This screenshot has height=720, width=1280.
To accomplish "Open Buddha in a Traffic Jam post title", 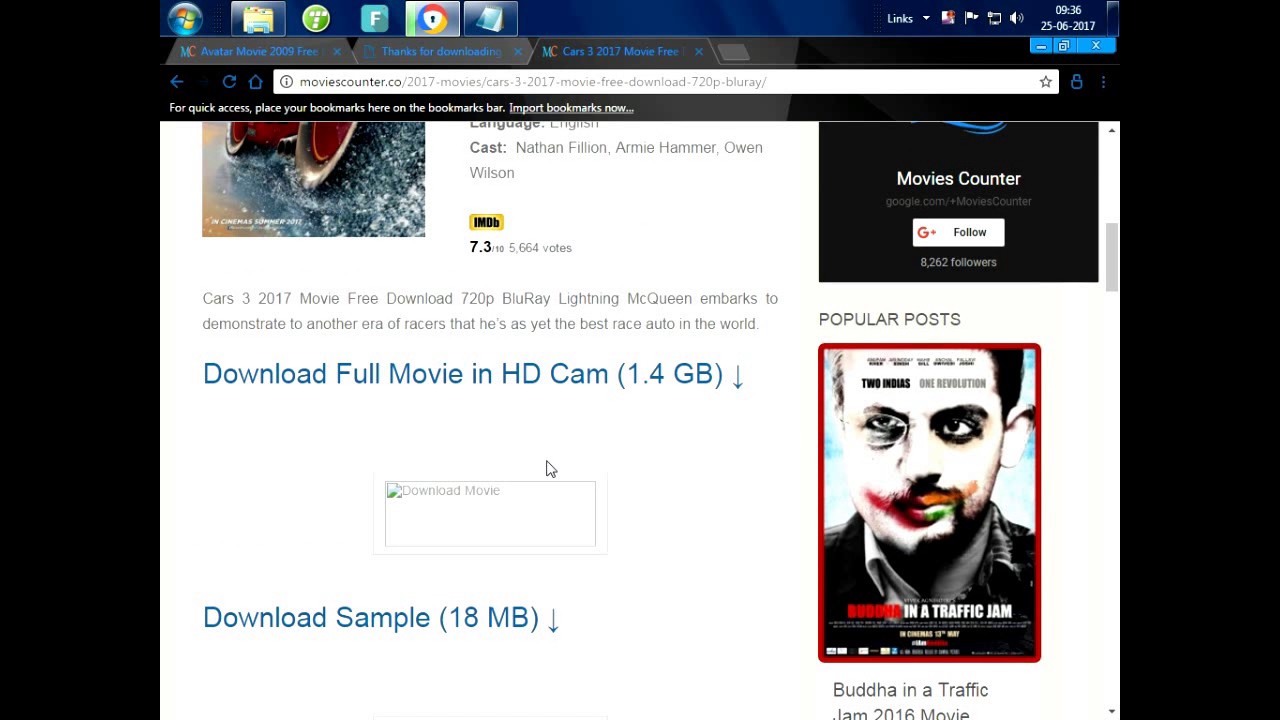I will tap(910, 702).
